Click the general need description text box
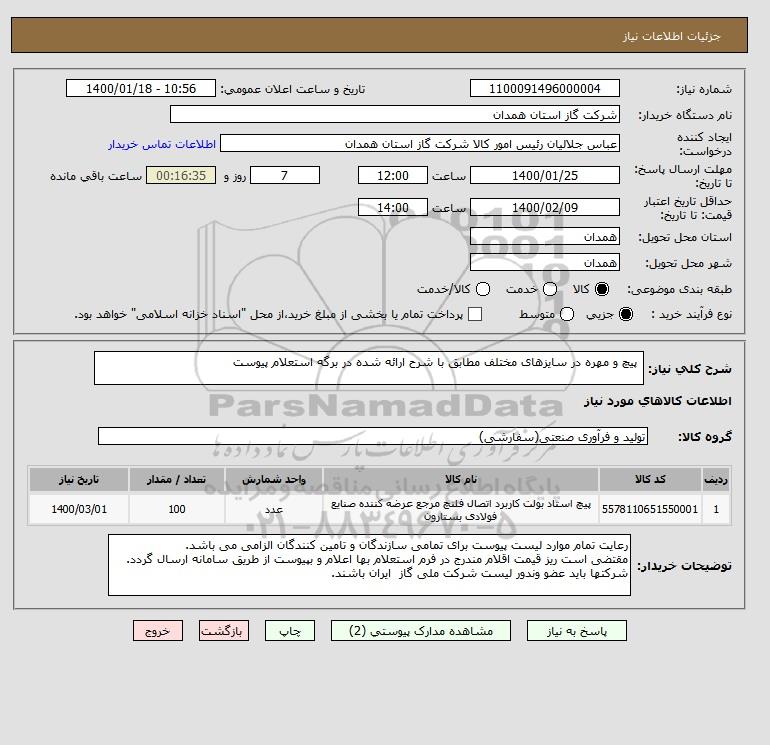Screen dimensions: 770x745 [x=369, y=368]
